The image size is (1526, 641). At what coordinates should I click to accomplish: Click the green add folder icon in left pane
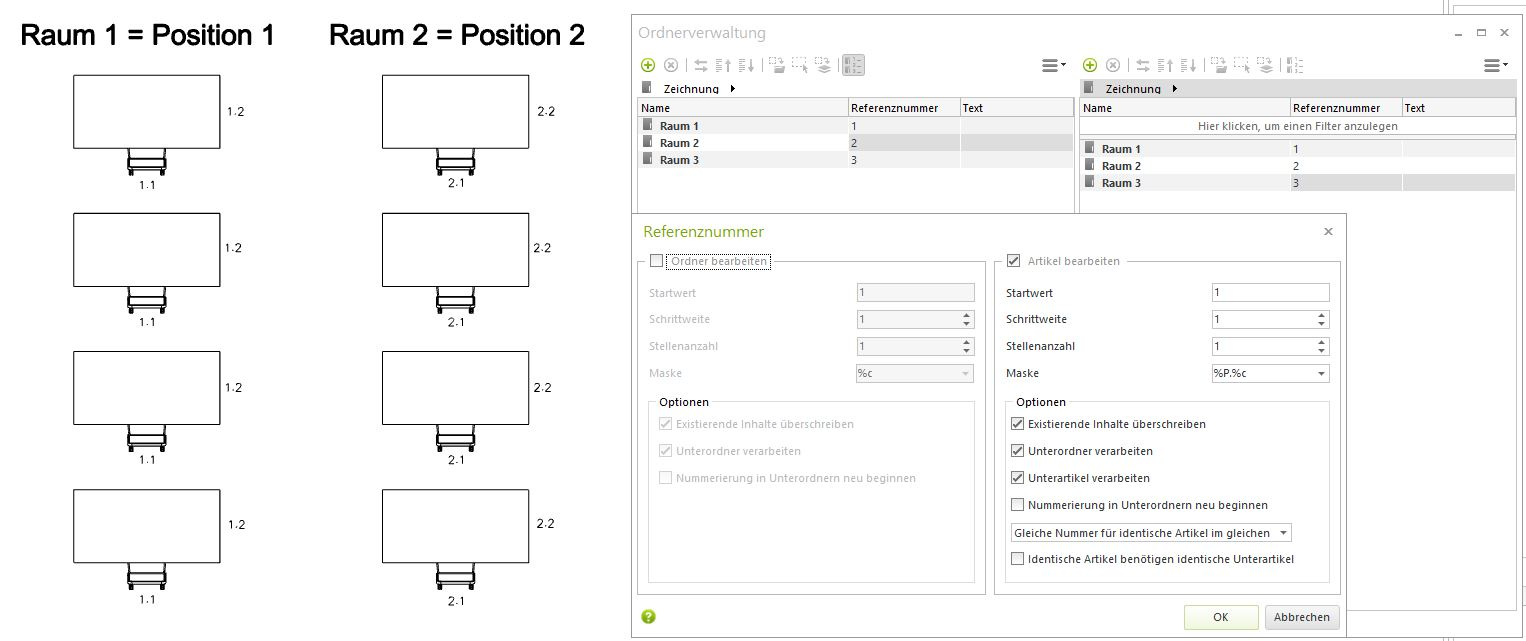pyautogui.click(x=648, y=65)
